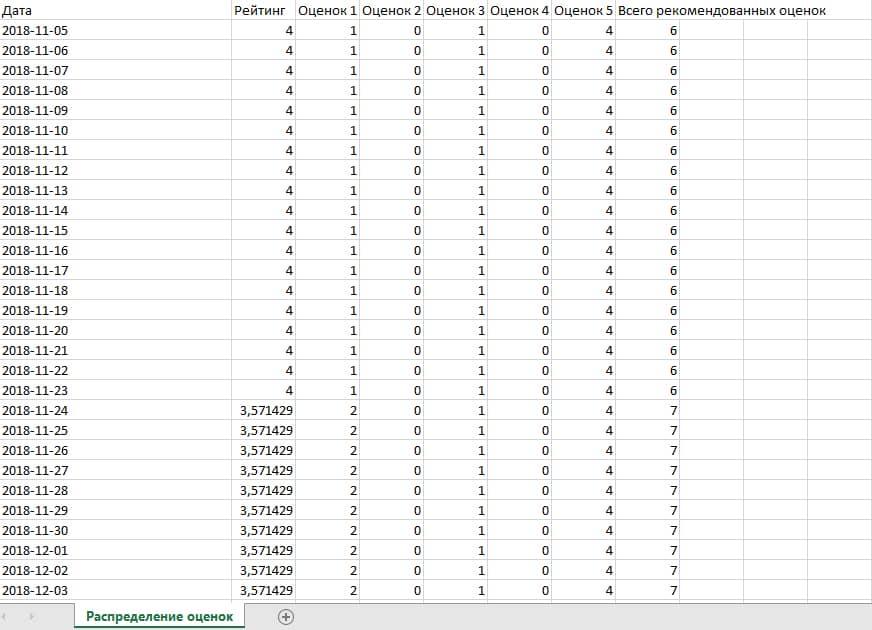The height and width of the screenshot is (630, 872).
Task: Select rating 3,571429 in the 2018-12-03 row
Action: coord(263,591)
